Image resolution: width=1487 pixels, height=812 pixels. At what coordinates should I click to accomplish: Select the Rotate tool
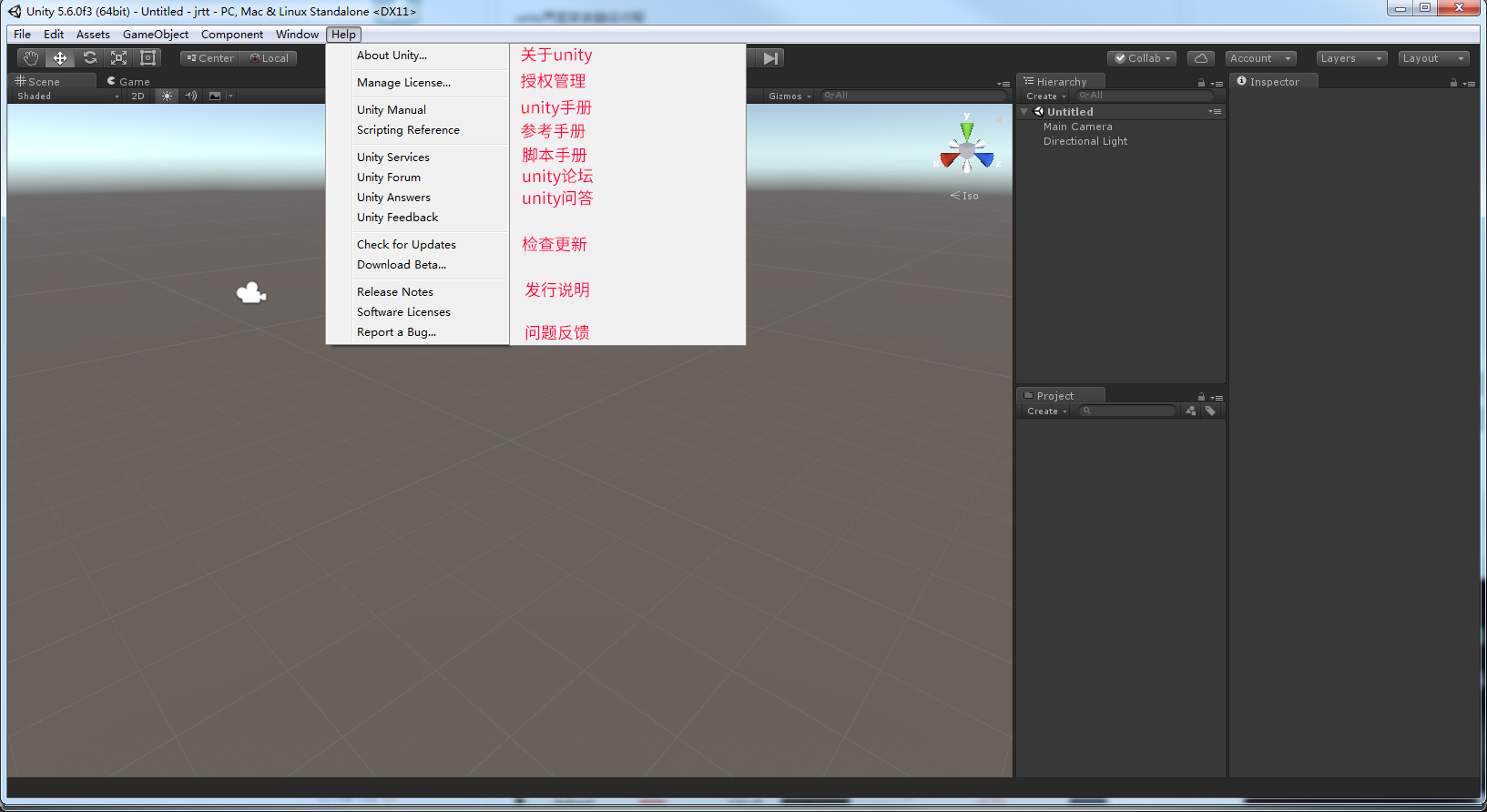(x=89, y=58)
